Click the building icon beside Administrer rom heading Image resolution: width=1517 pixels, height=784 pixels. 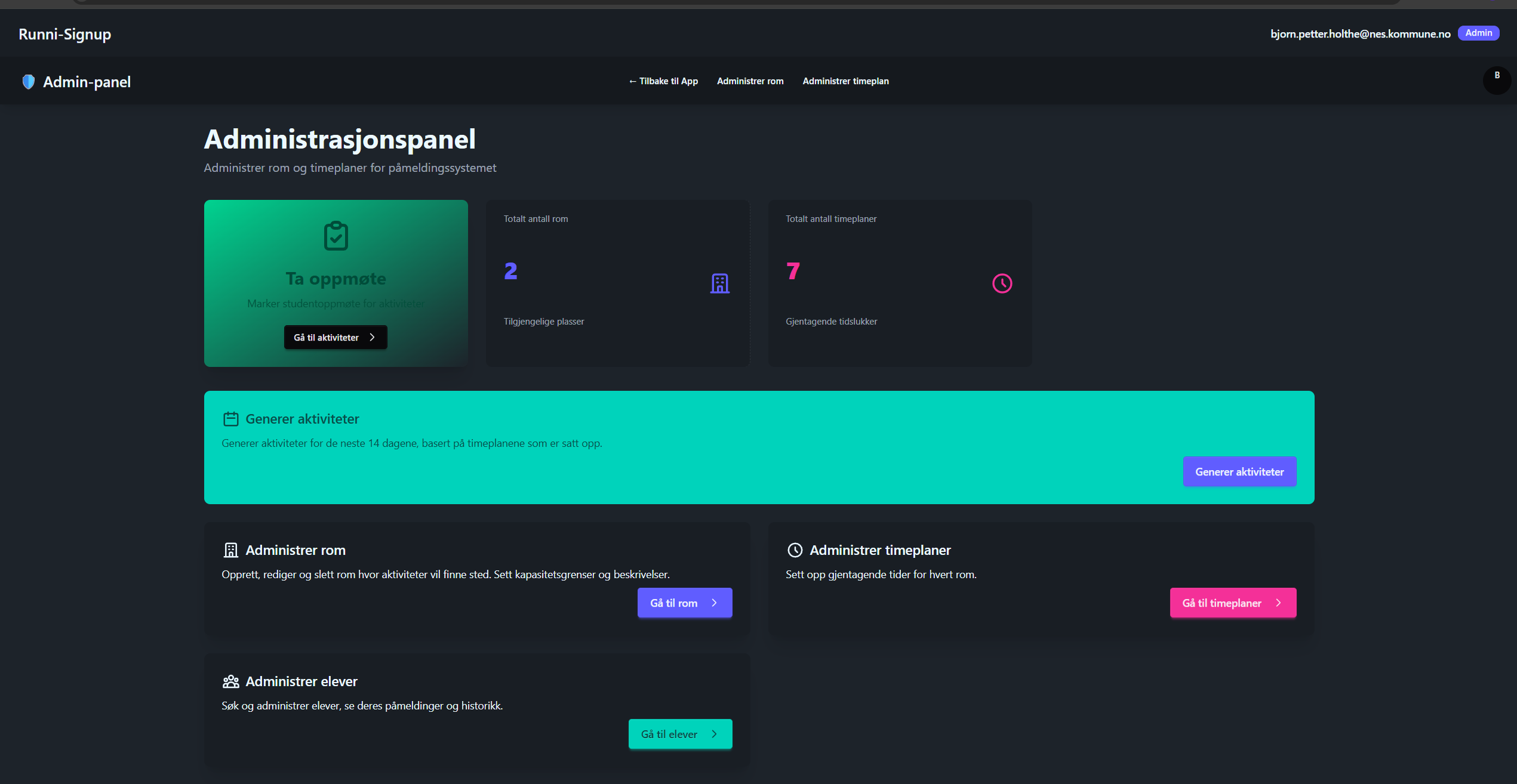(230, 550)
